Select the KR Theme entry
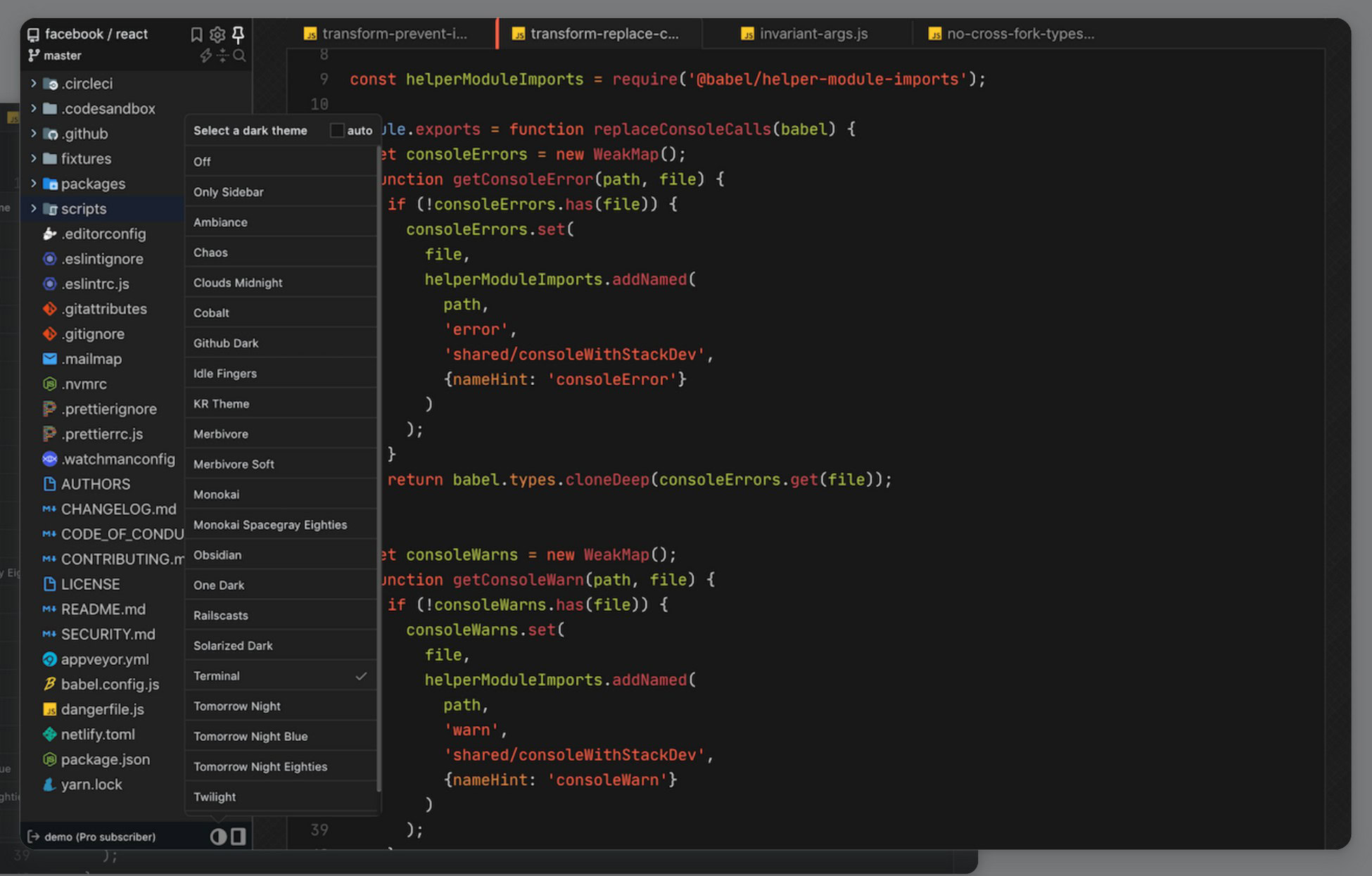 (281, 403)
